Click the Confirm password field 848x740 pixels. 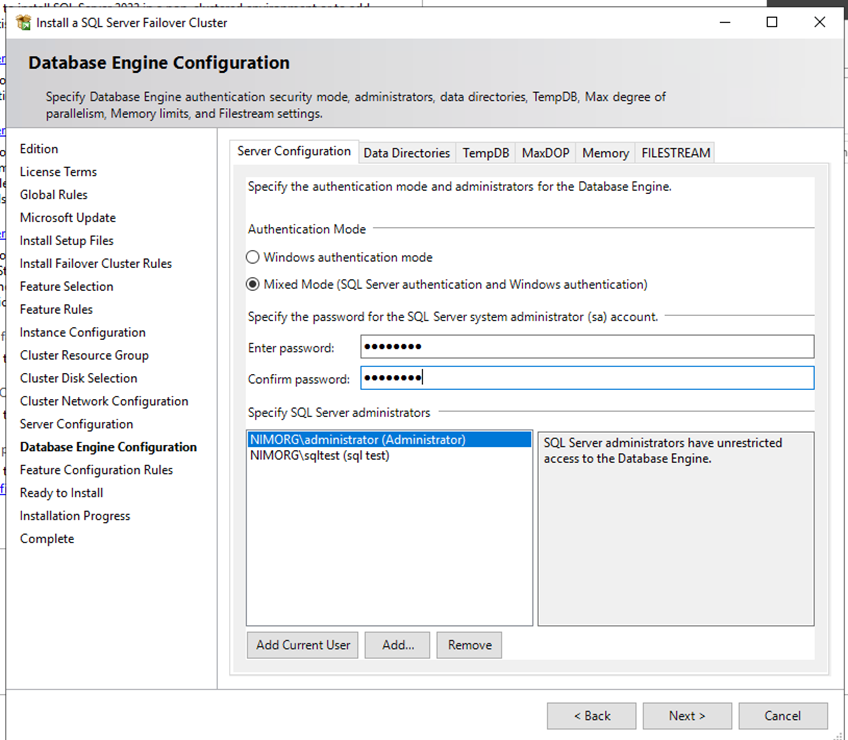tap(585, 378)
